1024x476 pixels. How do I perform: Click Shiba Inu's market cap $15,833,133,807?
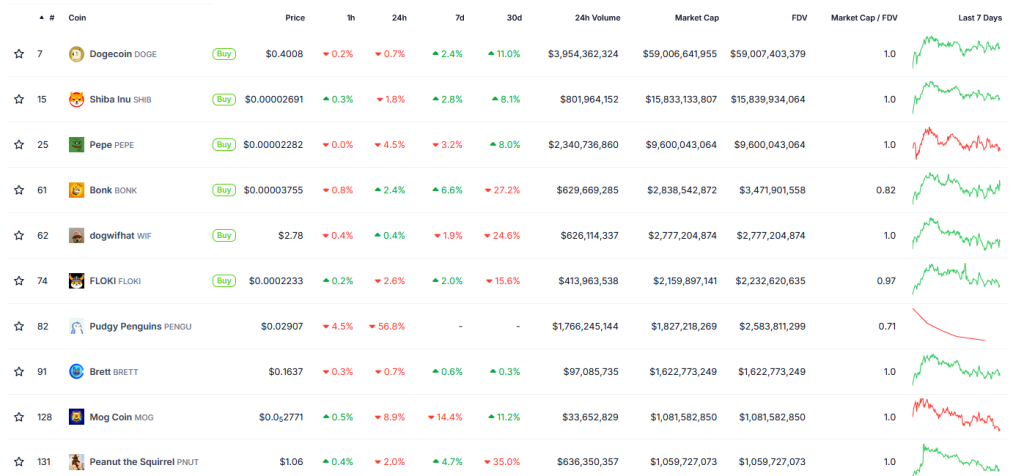[x=681, y=99]
